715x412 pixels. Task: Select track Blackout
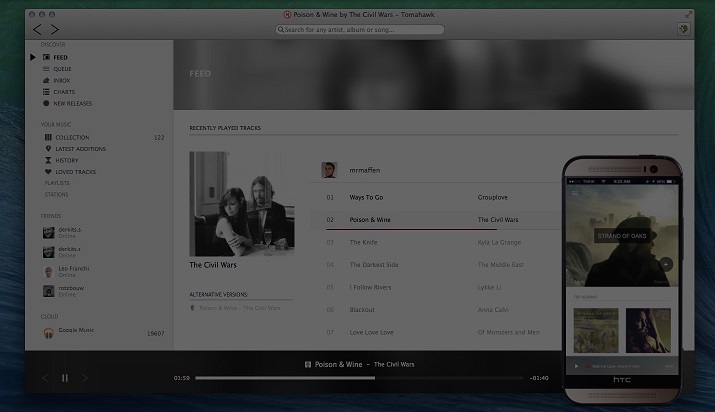point(362,310)
